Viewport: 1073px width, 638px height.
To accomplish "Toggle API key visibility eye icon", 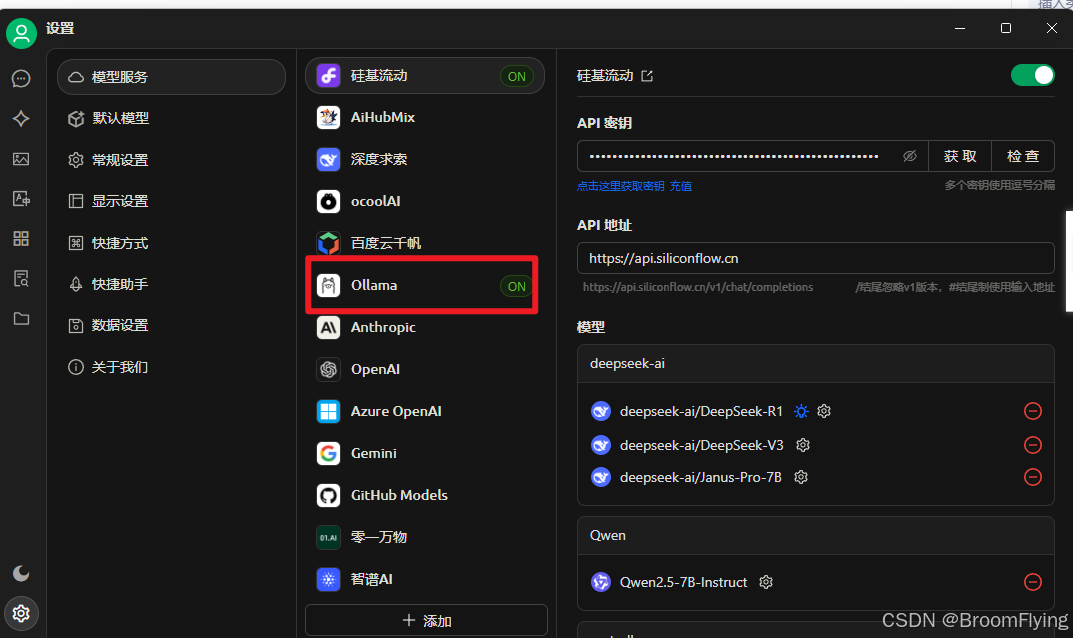I will [x=909, y=156].
